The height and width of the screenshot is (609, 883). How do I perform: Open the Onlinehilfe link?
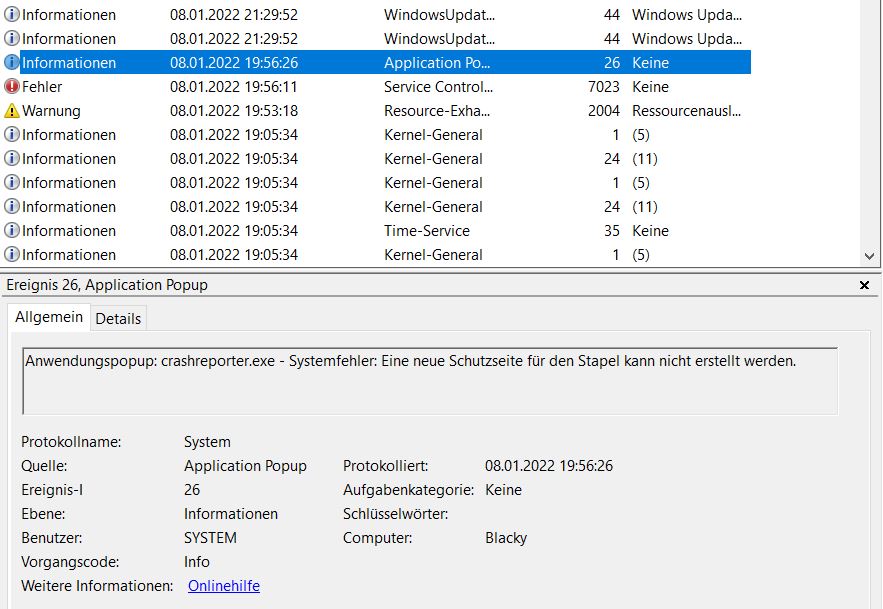tap(223, 586)
